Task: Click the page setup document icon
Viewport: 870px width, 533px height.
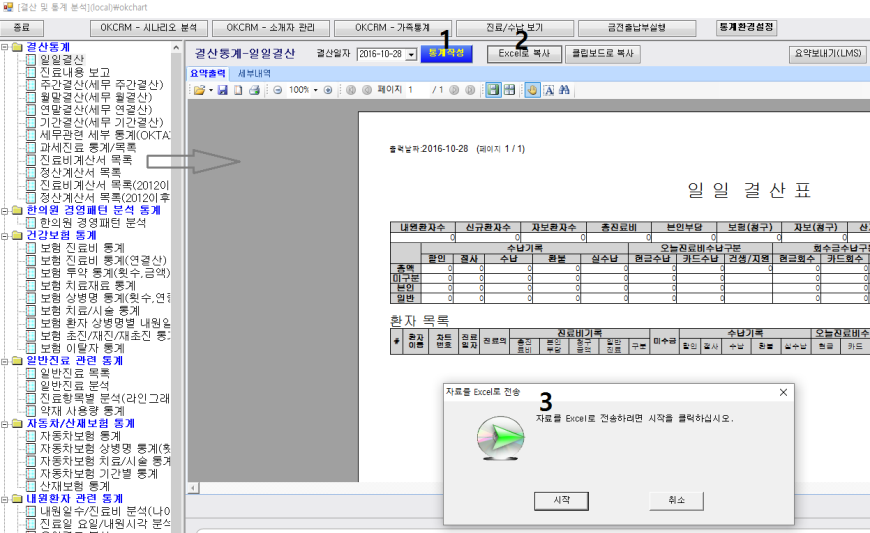Action: [238, 90]
